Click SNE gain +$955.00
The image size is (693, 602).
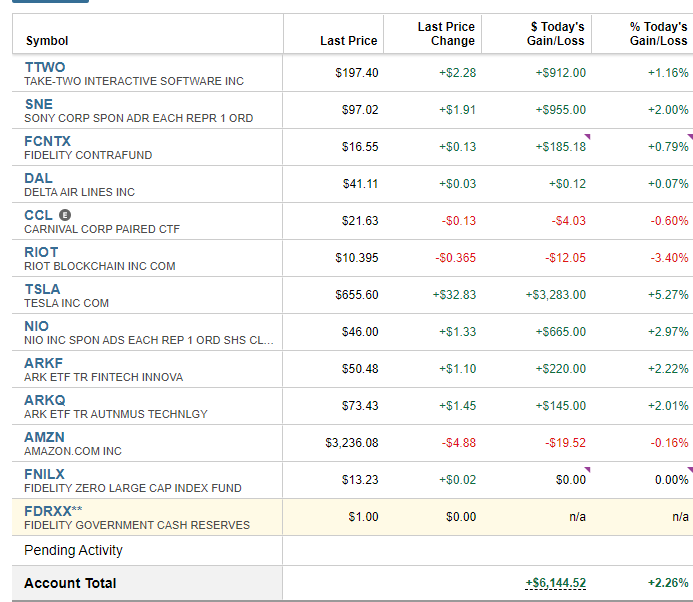pos(561,110)
